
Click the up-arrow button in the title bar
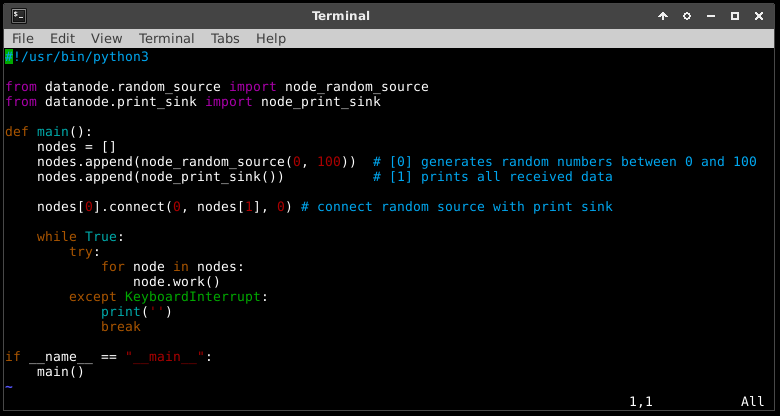[663, 16]
